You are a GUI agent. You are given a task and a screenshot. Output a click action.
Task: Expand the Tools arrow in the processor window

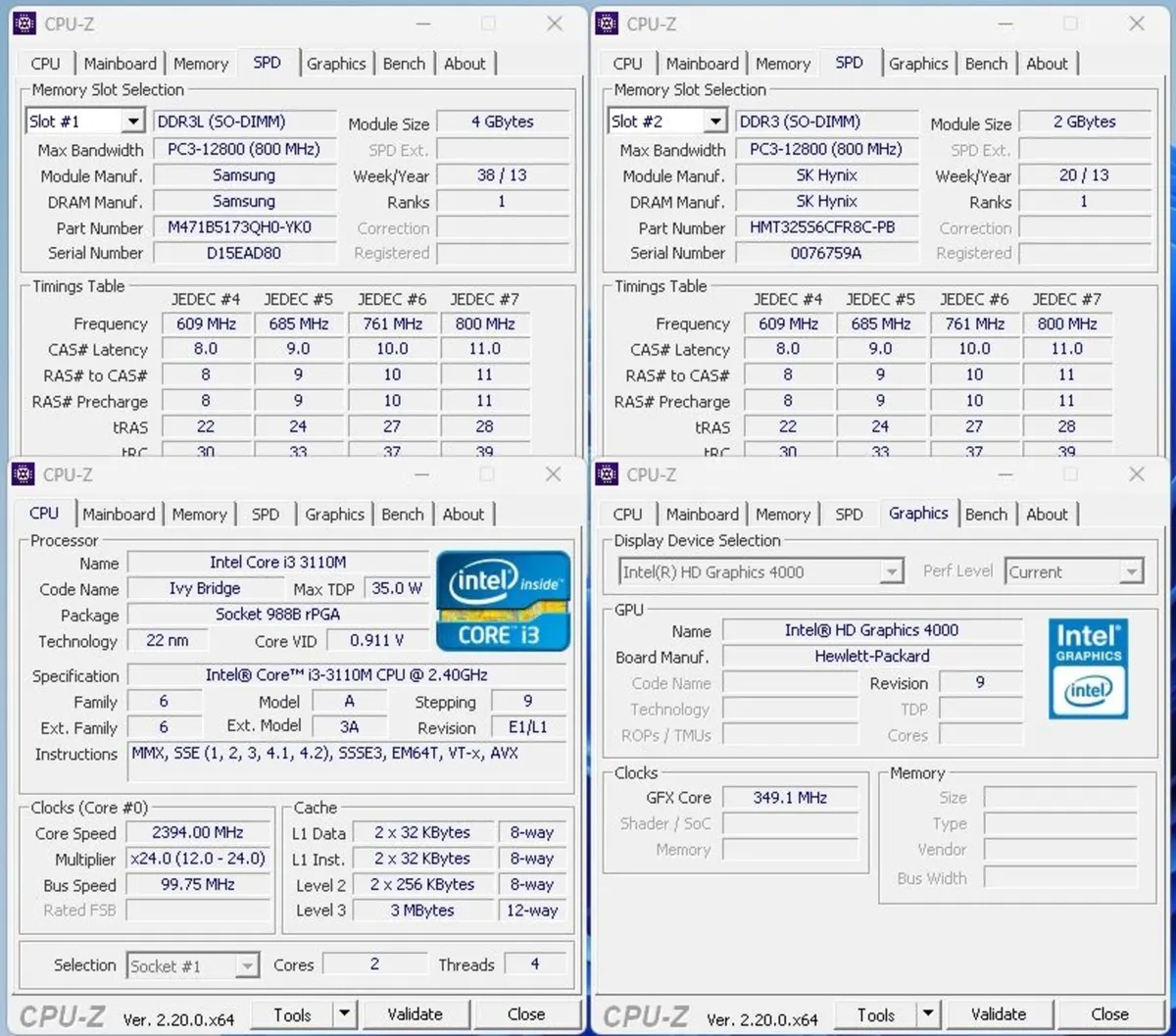tap(344, 1014)
